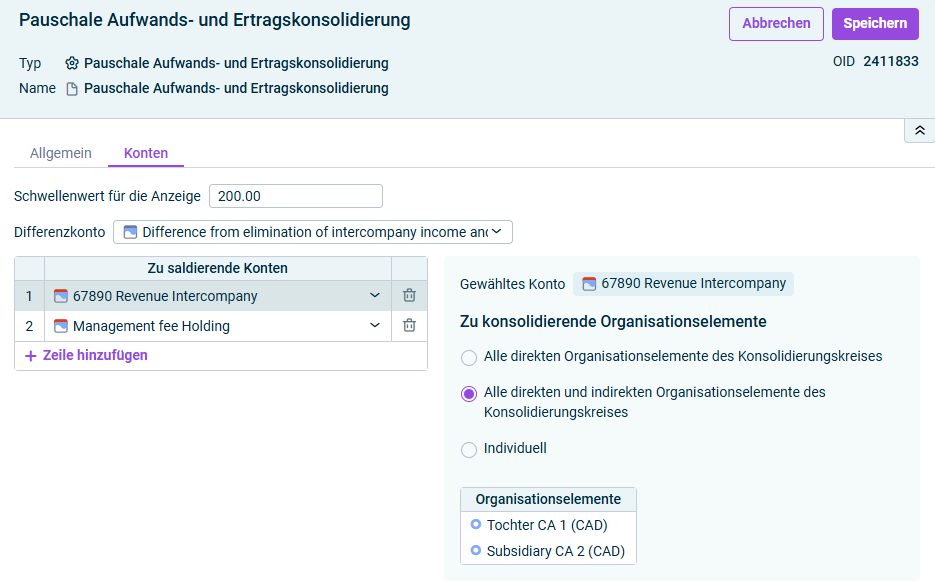Click the account icon in Gewähltes Konto chip

589,284
